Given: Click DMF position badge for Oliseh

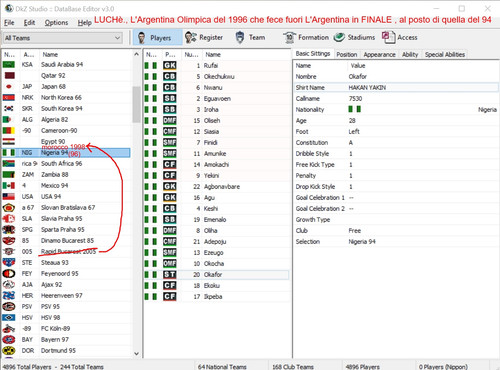Looking at the screenshot, I should (x=170, y=120).
